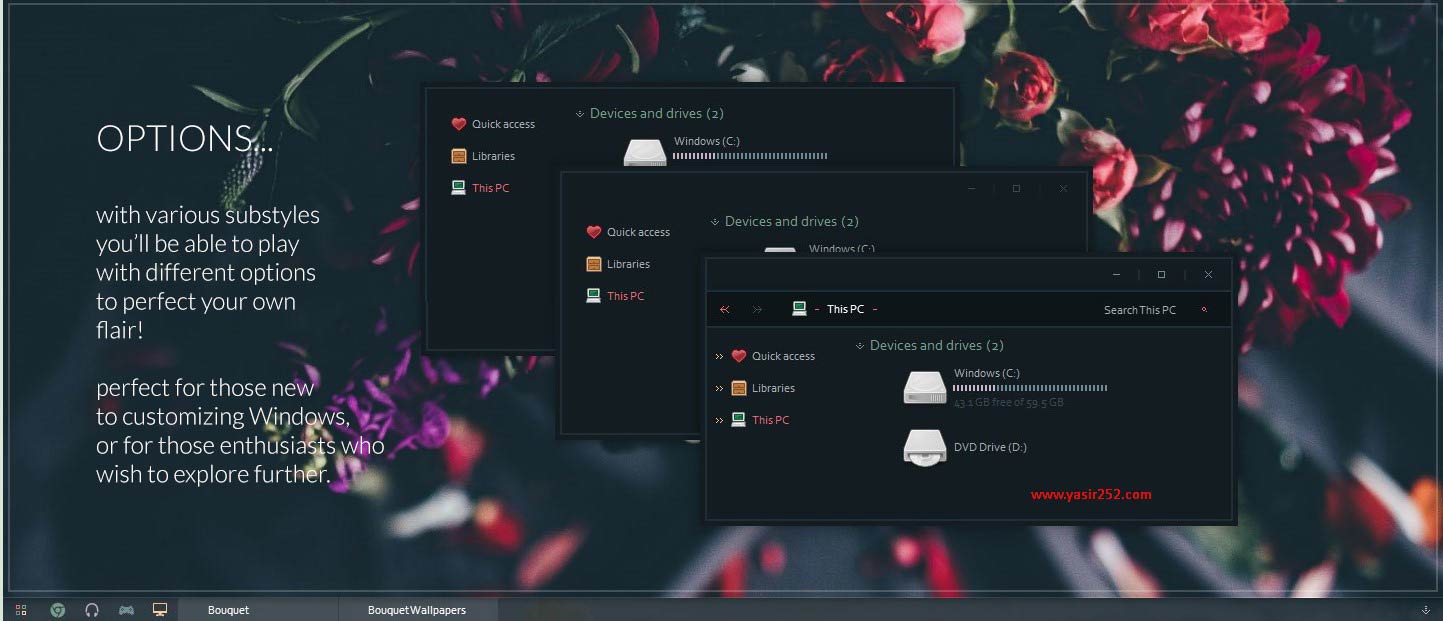This screenshot has width=1443, height=621.
Task: Click the Search This PC field
Action: (1140, 309)
